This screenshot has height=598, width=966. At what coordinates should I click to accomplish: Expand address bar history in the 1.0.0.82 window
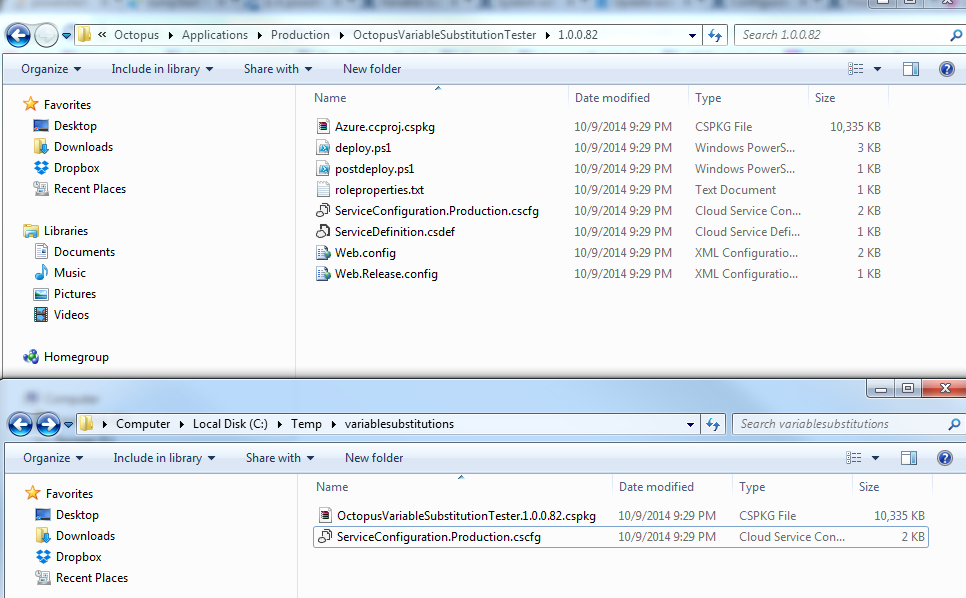click(692, 36)
